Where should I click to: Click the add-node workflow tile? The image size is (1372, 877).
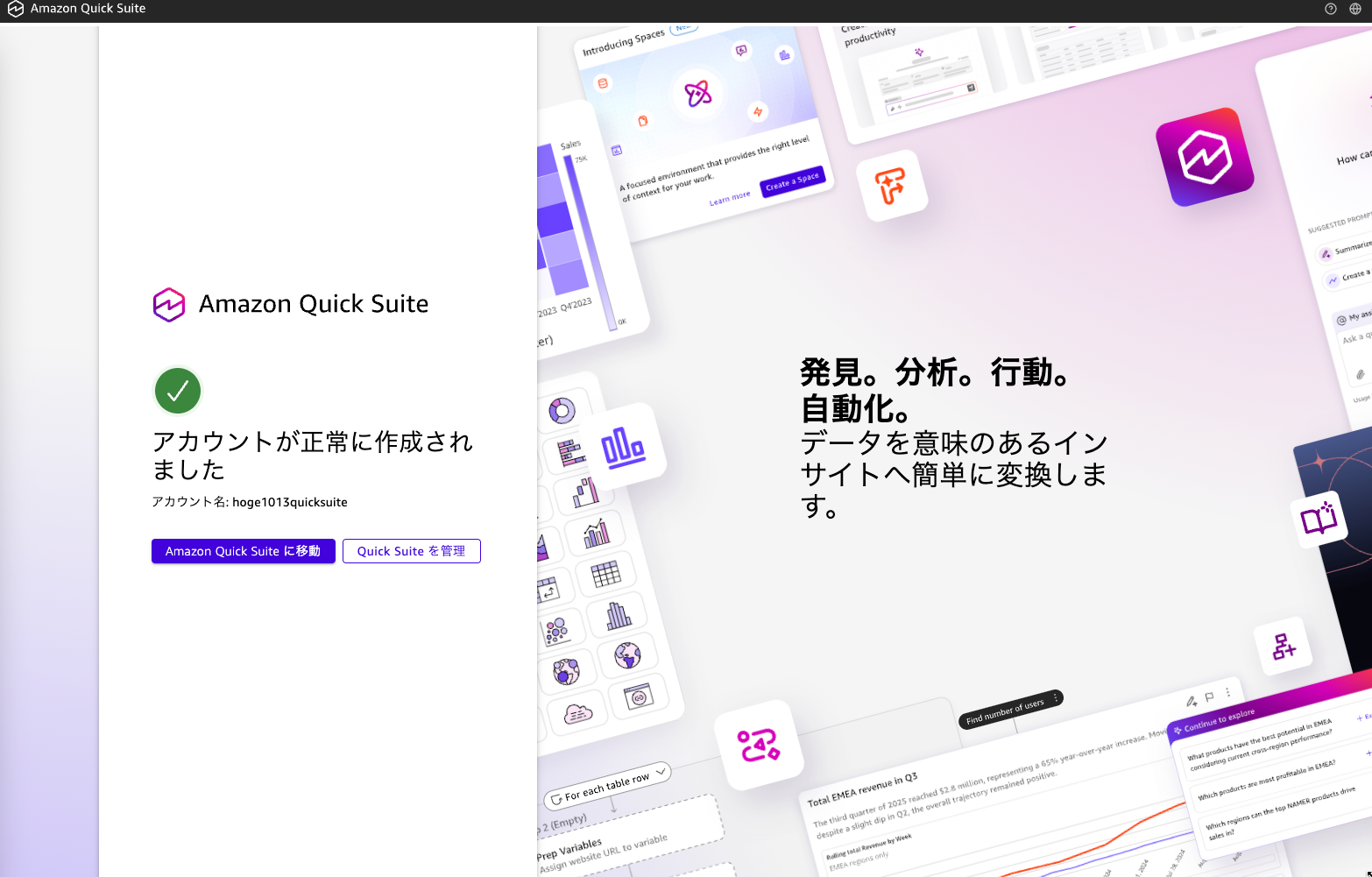pos(1284,647)
